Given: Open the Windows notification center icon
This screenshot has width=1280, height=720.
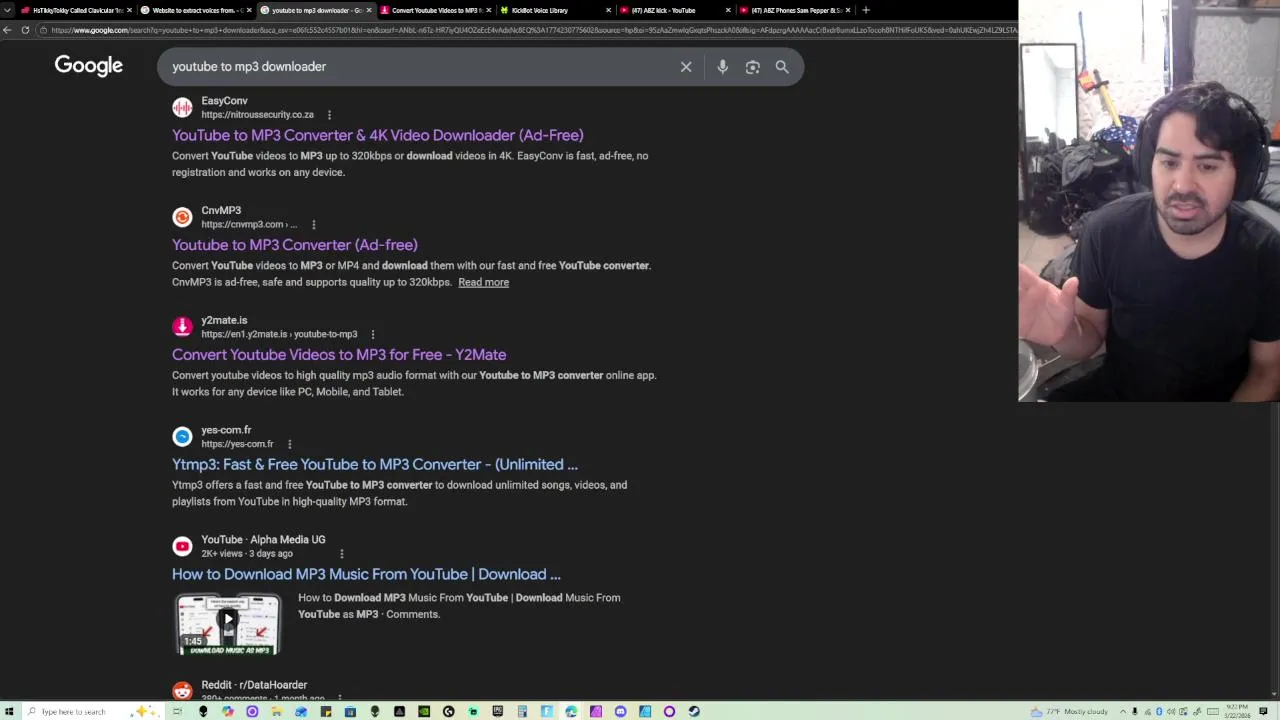Looking at the screenshot, I should [x=1263, y=711].
